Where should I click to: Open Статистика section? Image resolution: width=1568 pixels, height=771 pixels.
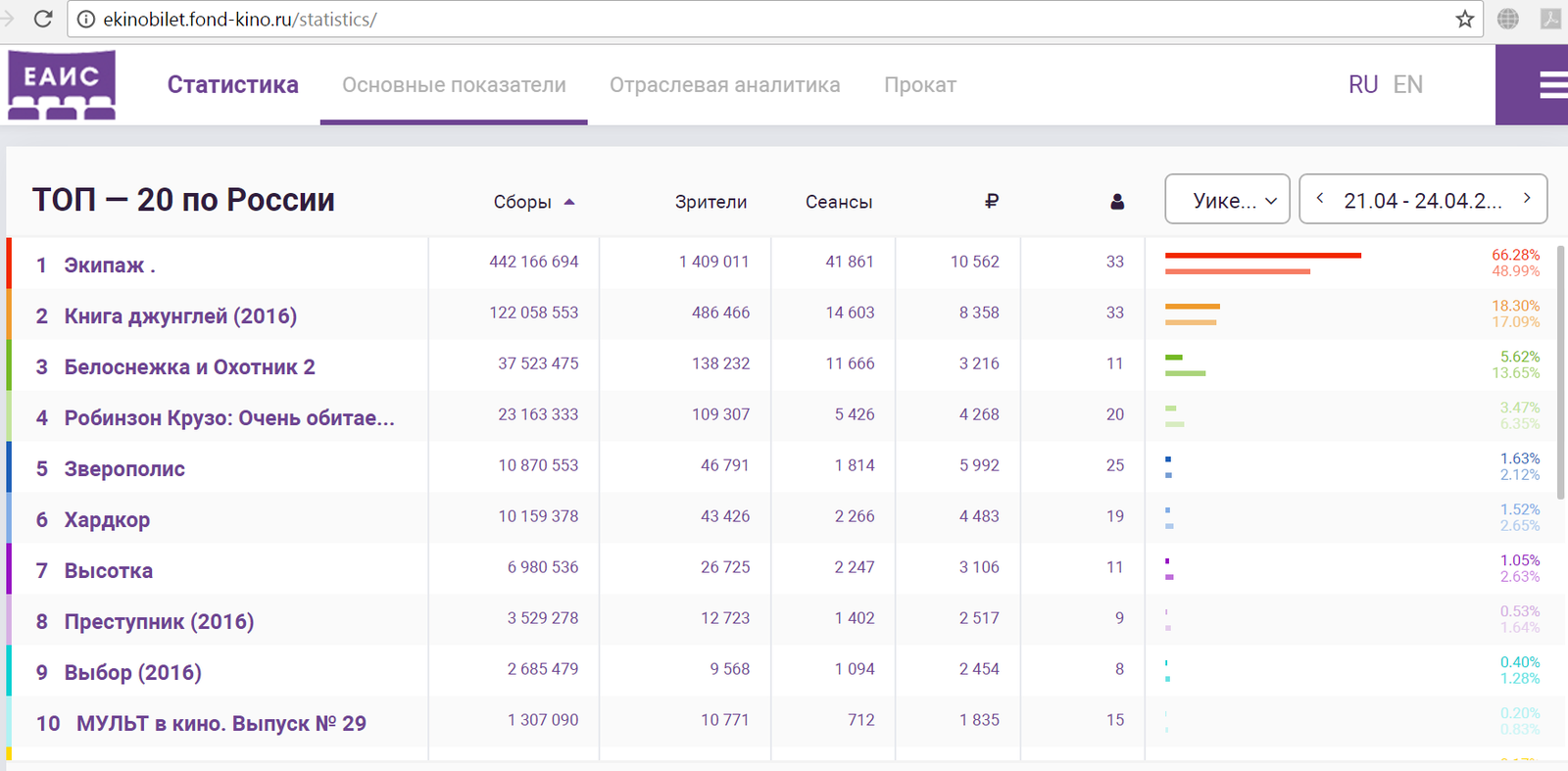232,85
